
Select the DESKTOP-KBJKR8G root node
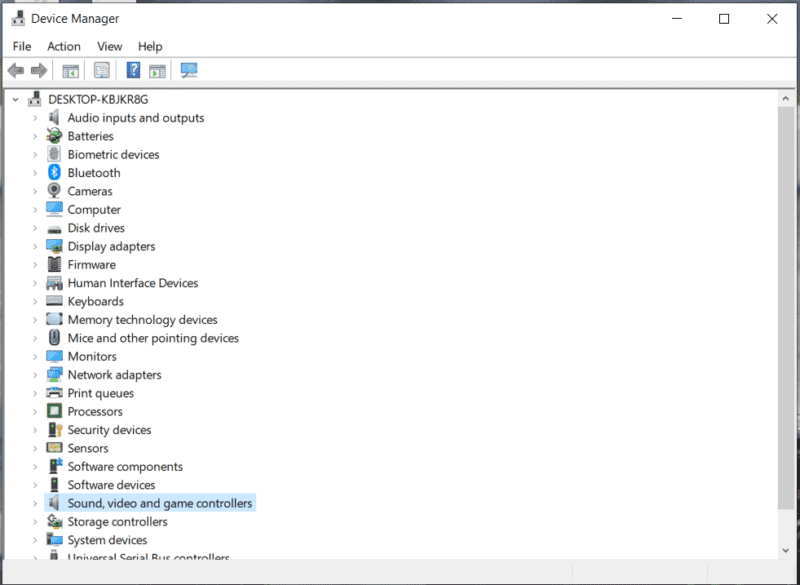tap(100, 99)
